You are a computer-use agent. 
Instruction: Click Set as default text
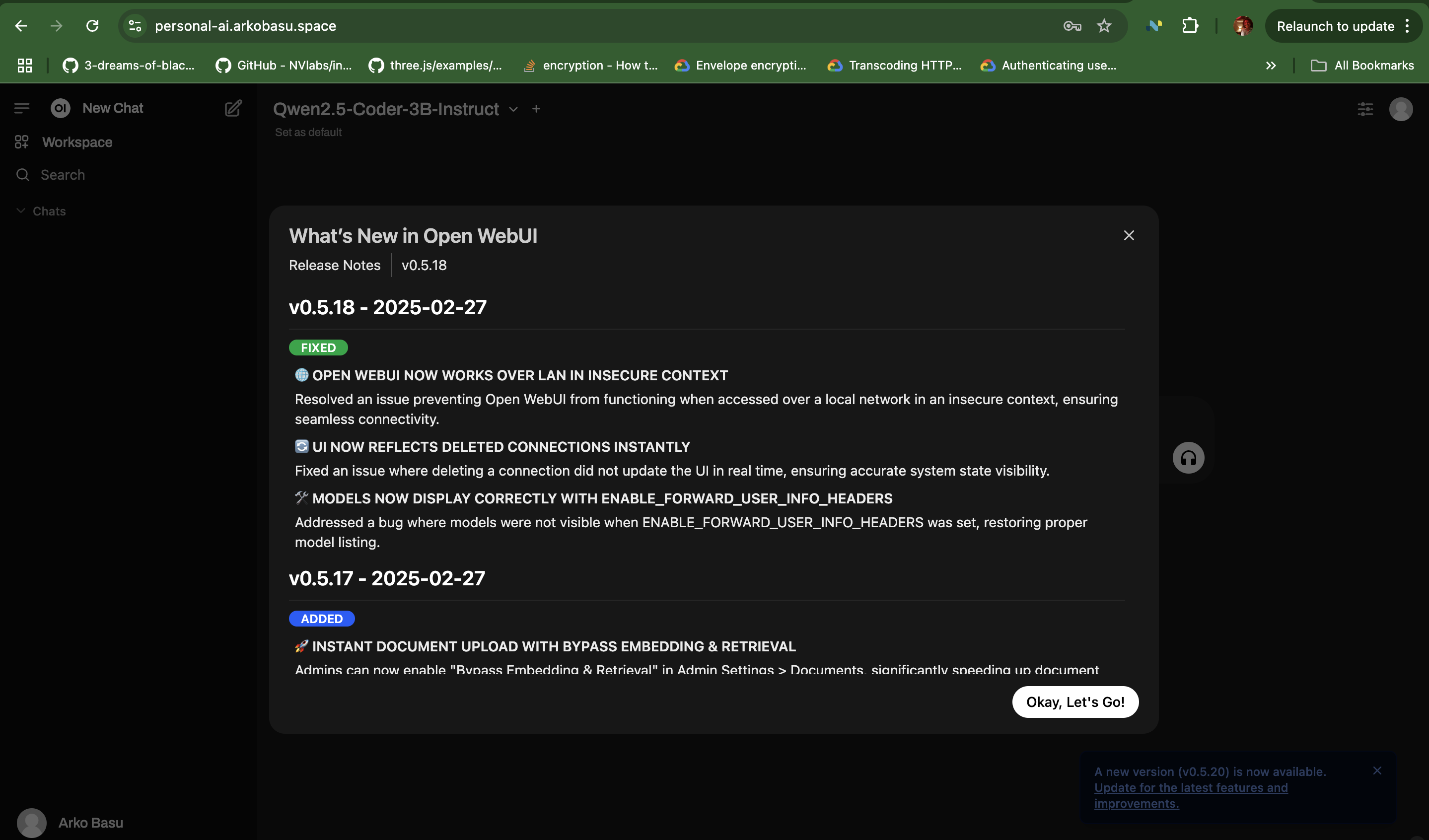point(308,132)
